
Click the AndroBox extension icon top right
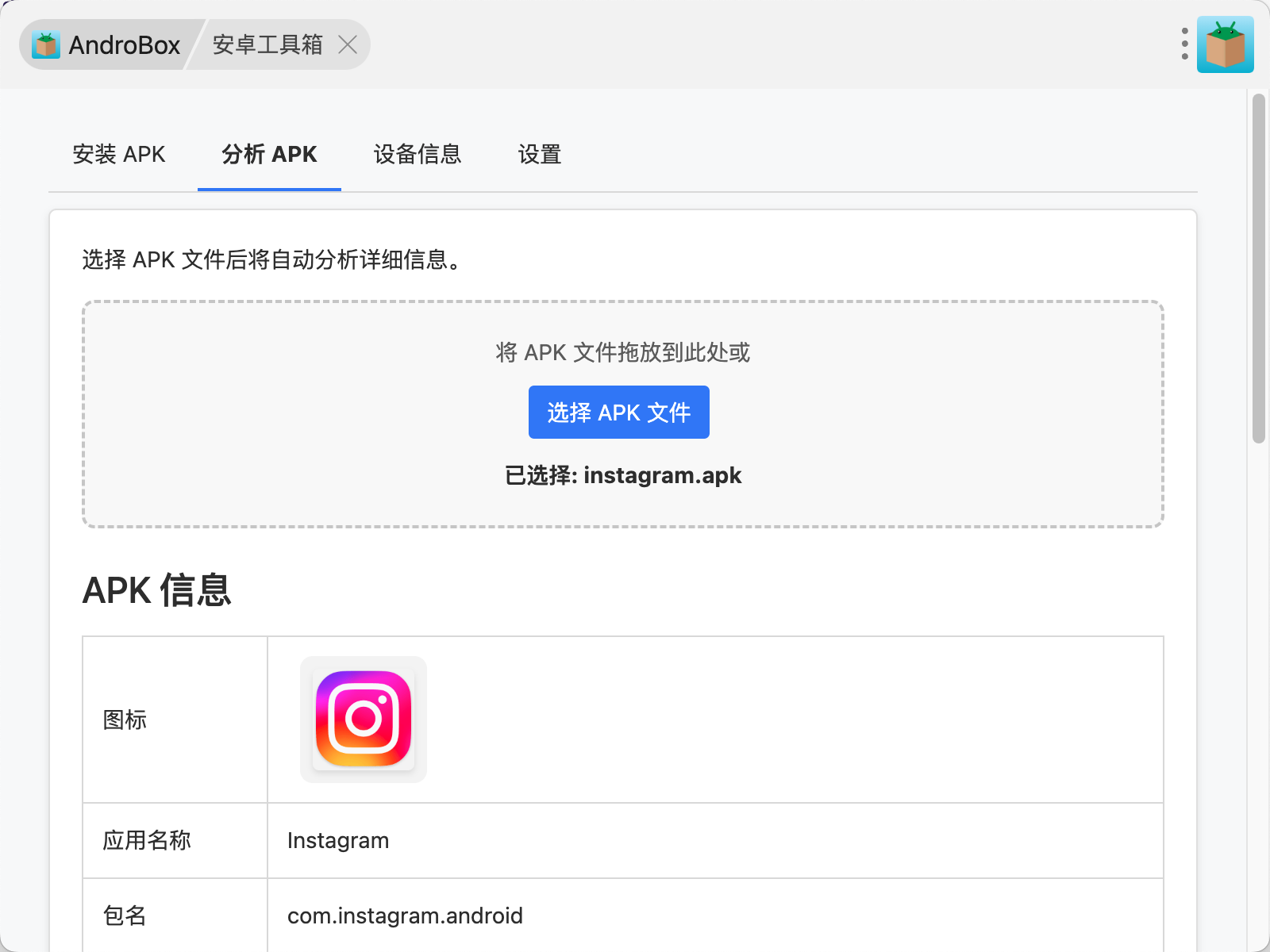point(1225,44)
